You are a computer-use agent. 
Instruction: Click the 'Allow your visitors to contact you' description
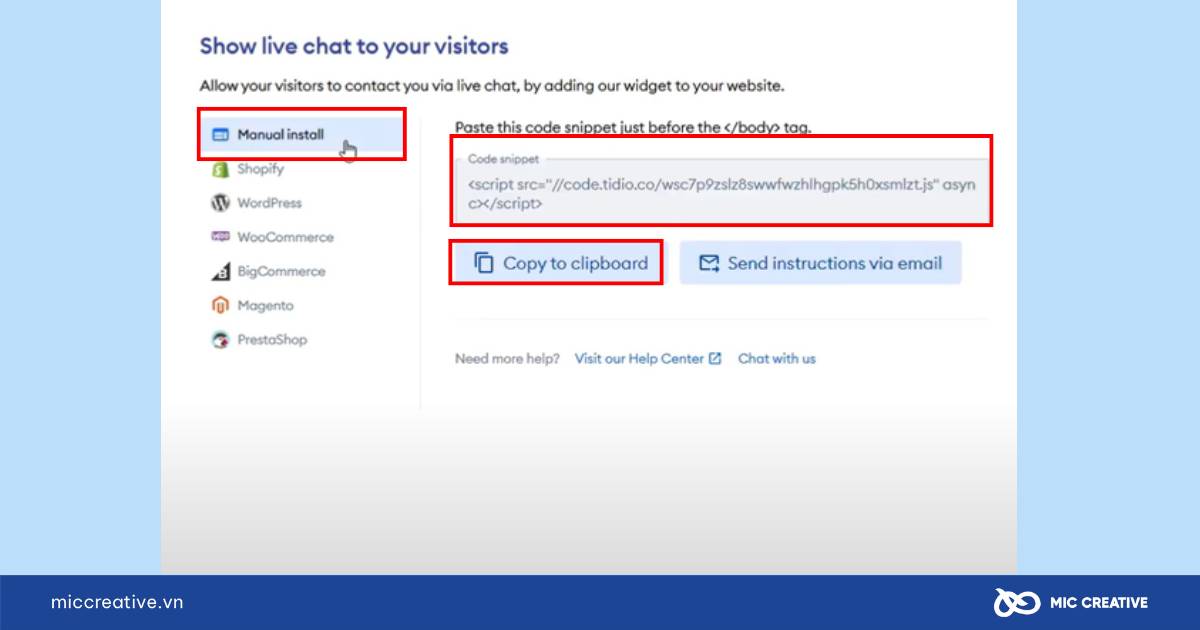[492, 86]
